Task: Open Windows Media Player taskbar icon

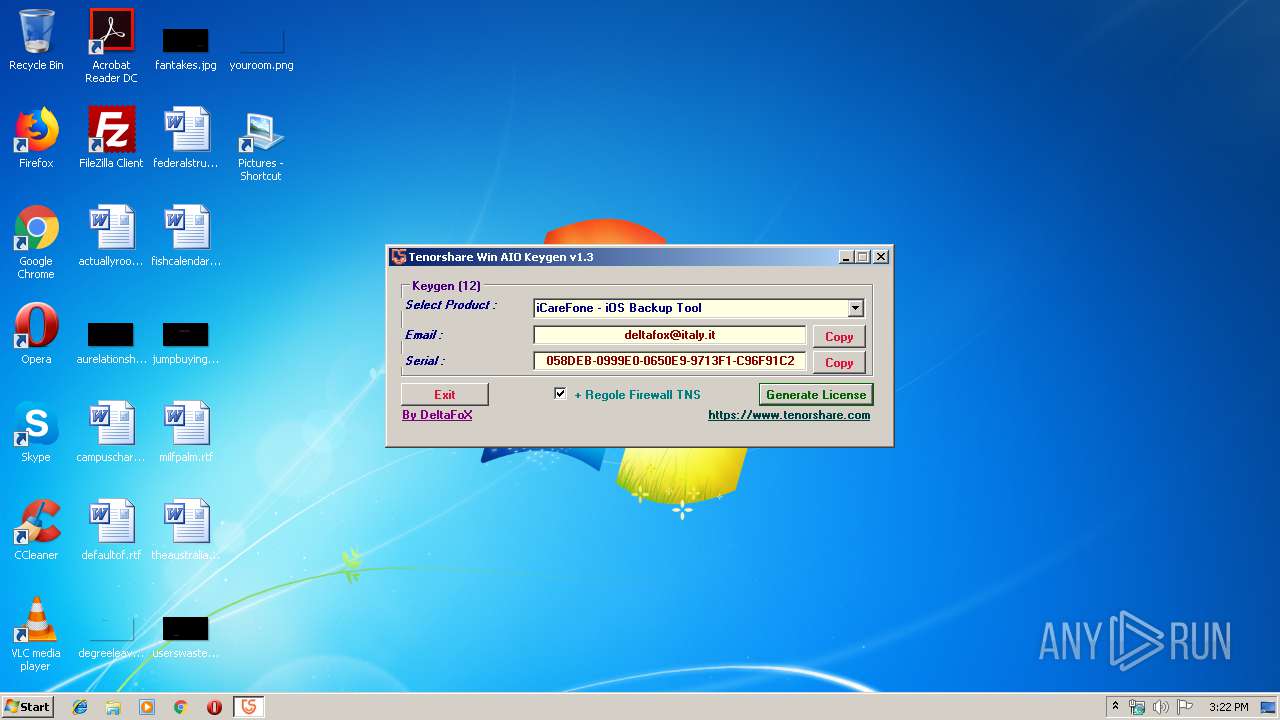Action: (147, 707)
